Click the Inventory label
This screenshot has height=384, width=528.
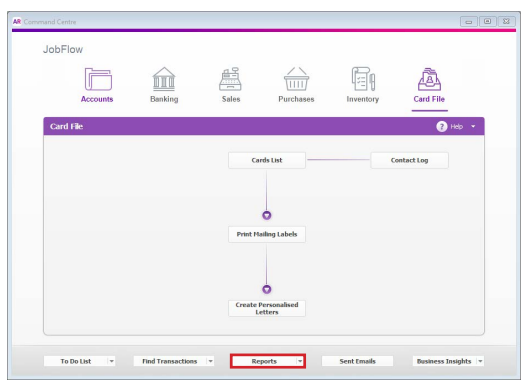363,99
